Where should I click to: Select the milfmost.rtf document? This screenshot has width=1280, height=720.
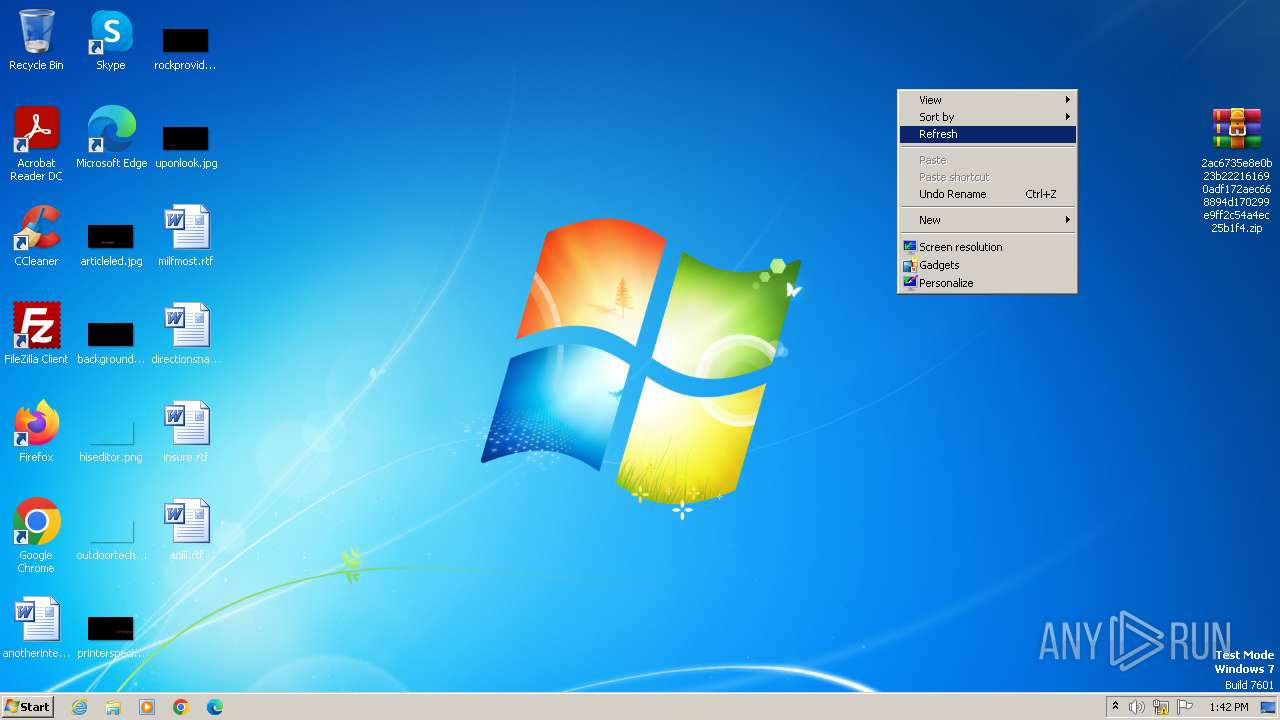pyautogui.click(x=186, y=236)
